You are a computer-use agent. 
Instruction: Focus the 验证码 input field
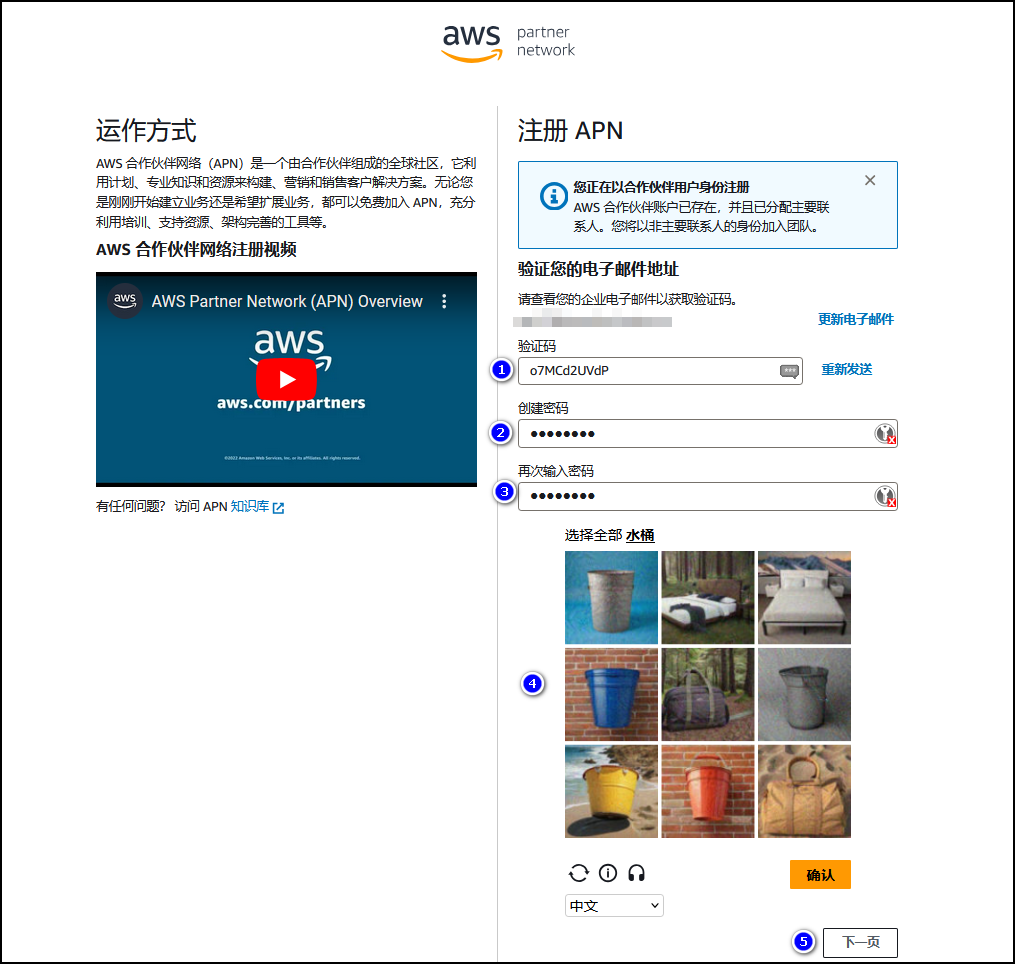tap(660, 371)
